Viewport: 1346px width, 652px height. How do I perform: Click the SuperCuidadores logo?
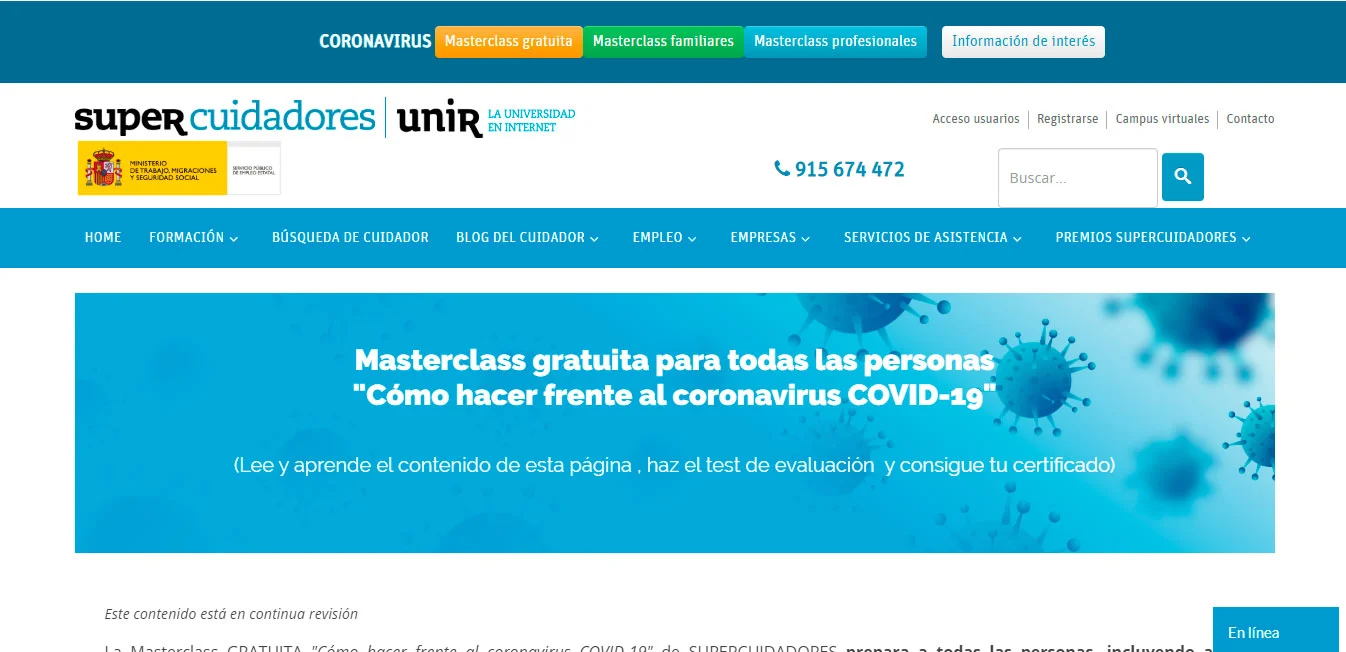224,118
